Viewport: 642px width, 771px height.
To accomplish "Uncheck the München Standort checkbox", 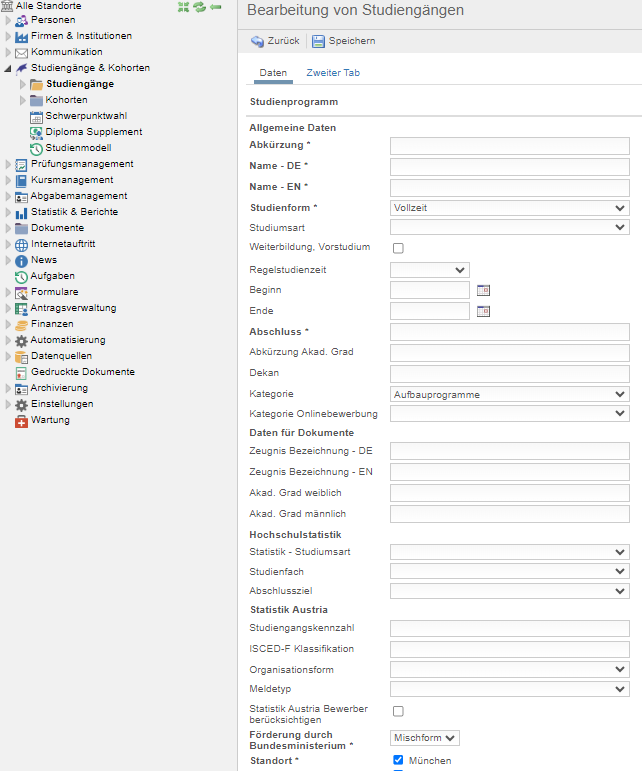I will click(398, 760).
